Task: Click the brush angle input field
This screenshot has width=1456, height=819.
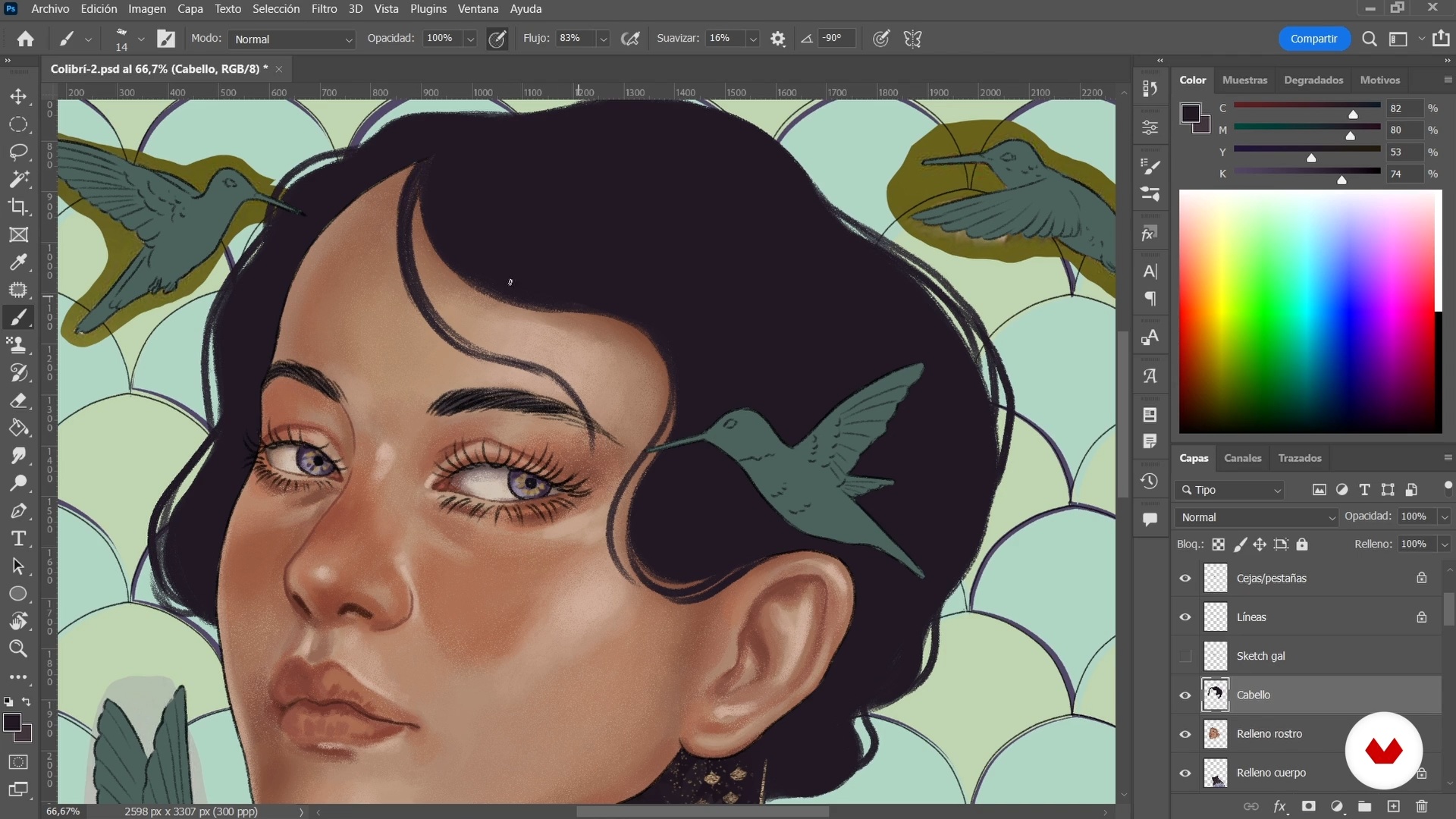Action: 837,39
